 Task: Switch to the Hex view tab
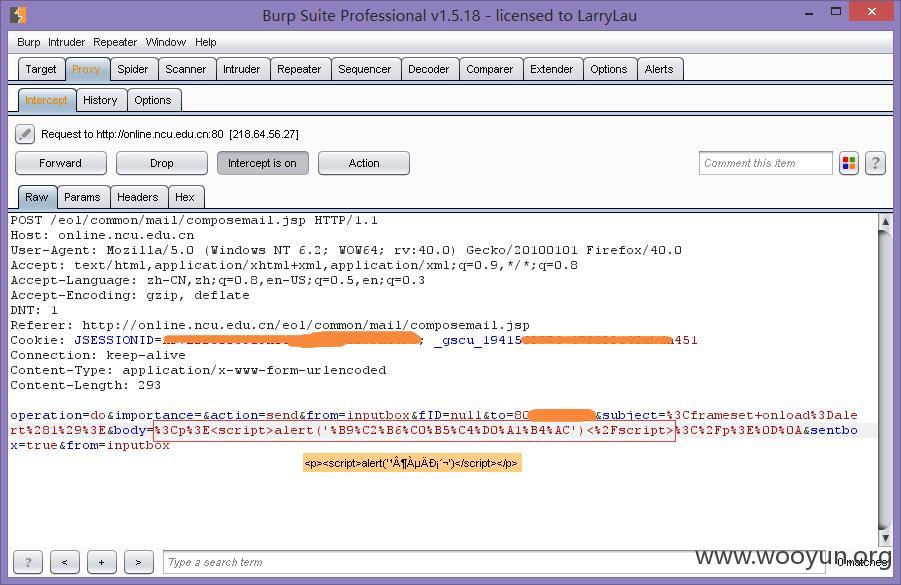click(x=185, y=197)
